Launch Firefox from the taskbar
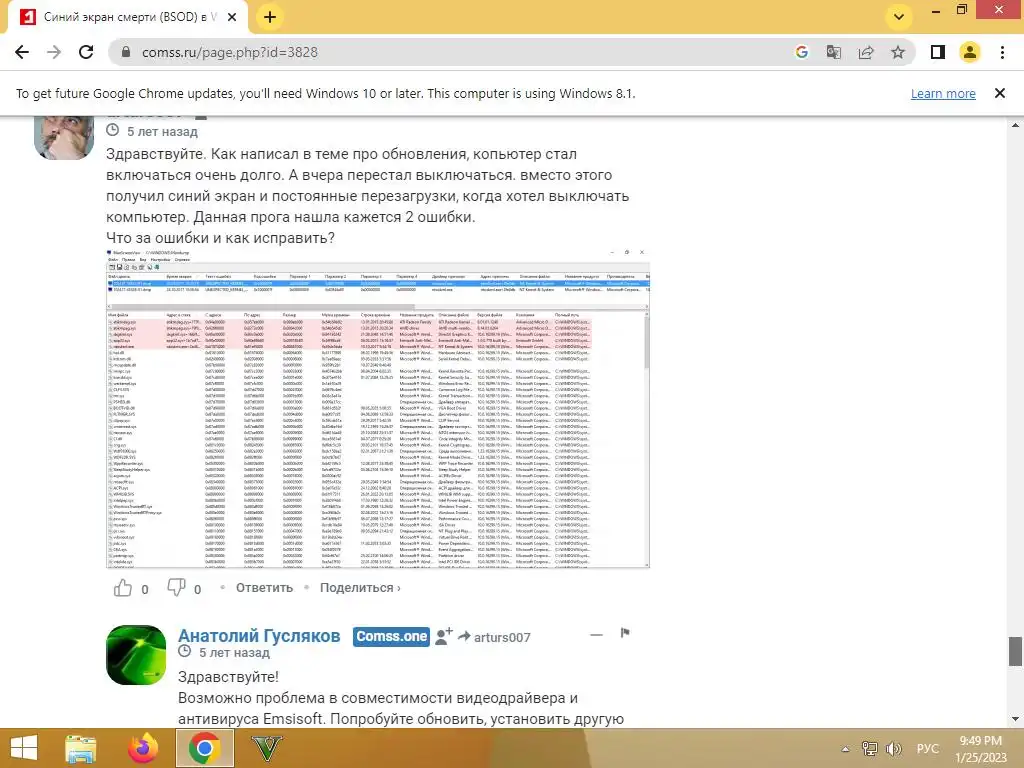Screen dimensions: 1024x768 143,748
